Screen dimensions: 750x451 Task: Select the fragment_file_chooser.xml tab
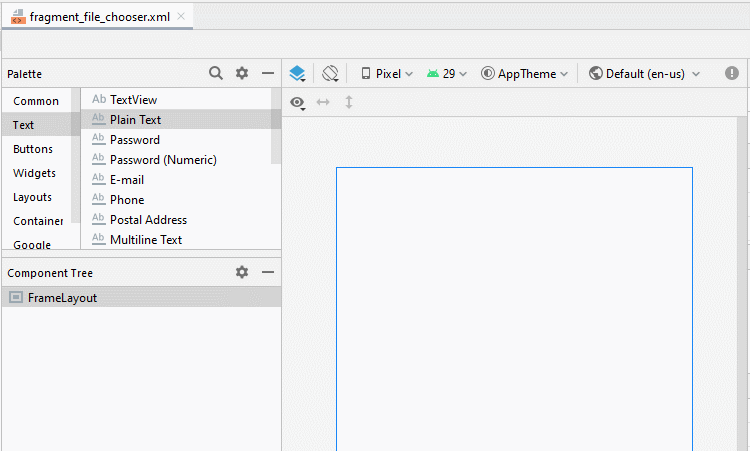click(97, 17)
